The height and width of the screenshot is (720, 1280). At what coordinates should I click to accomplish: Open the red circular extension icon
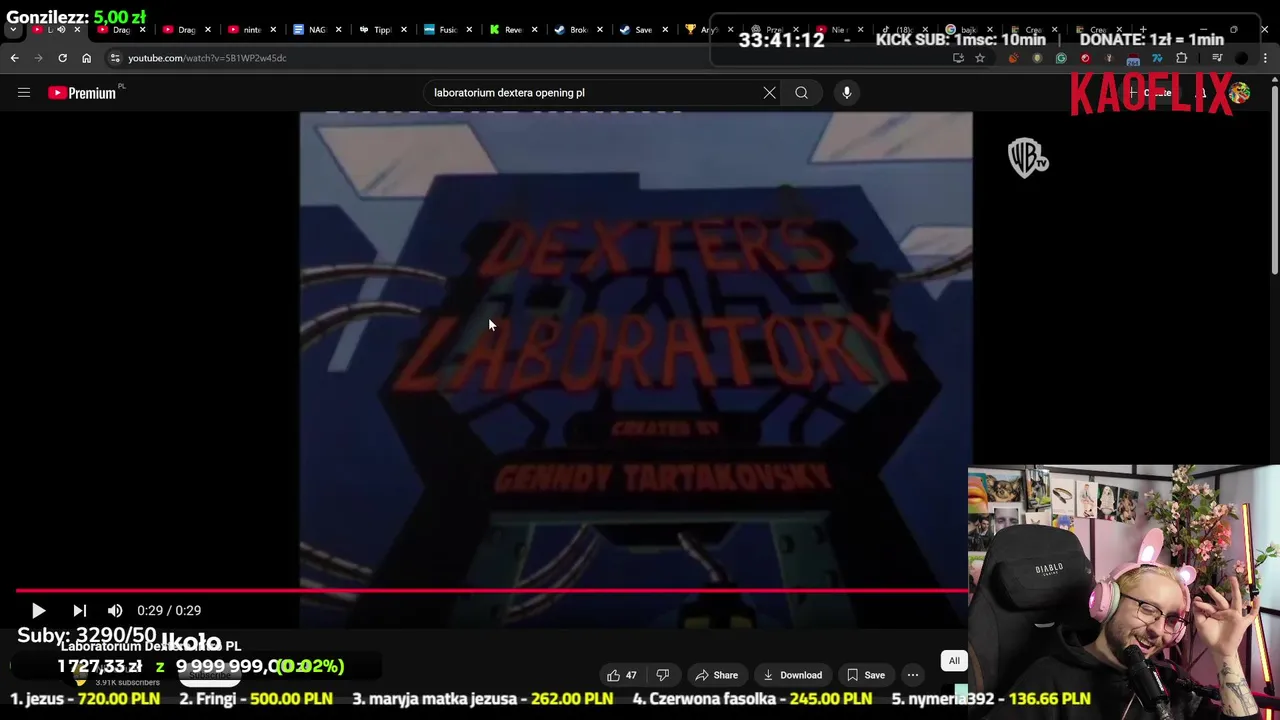pos(1085,58)
